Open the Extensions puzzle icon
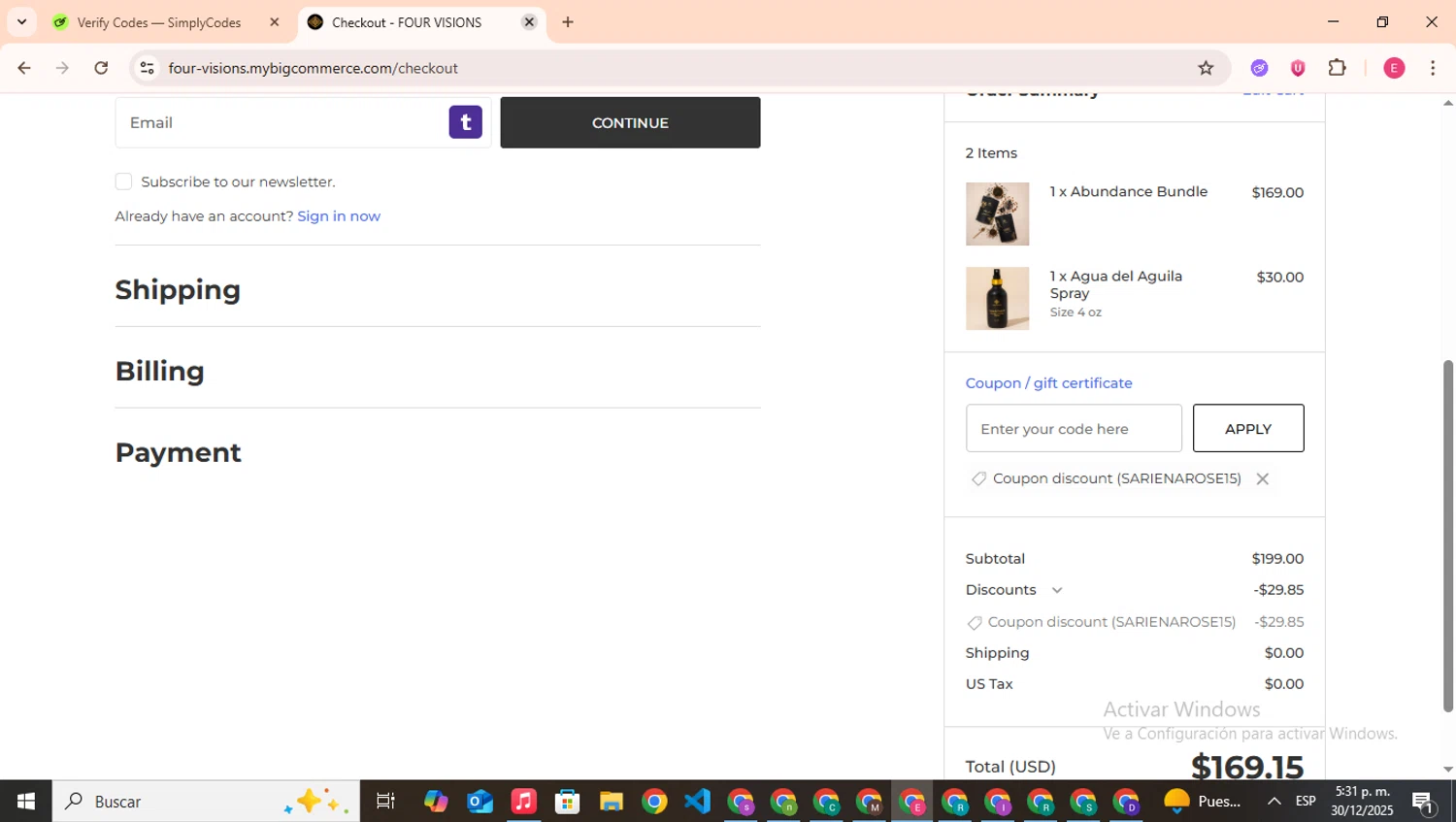 1337,68
